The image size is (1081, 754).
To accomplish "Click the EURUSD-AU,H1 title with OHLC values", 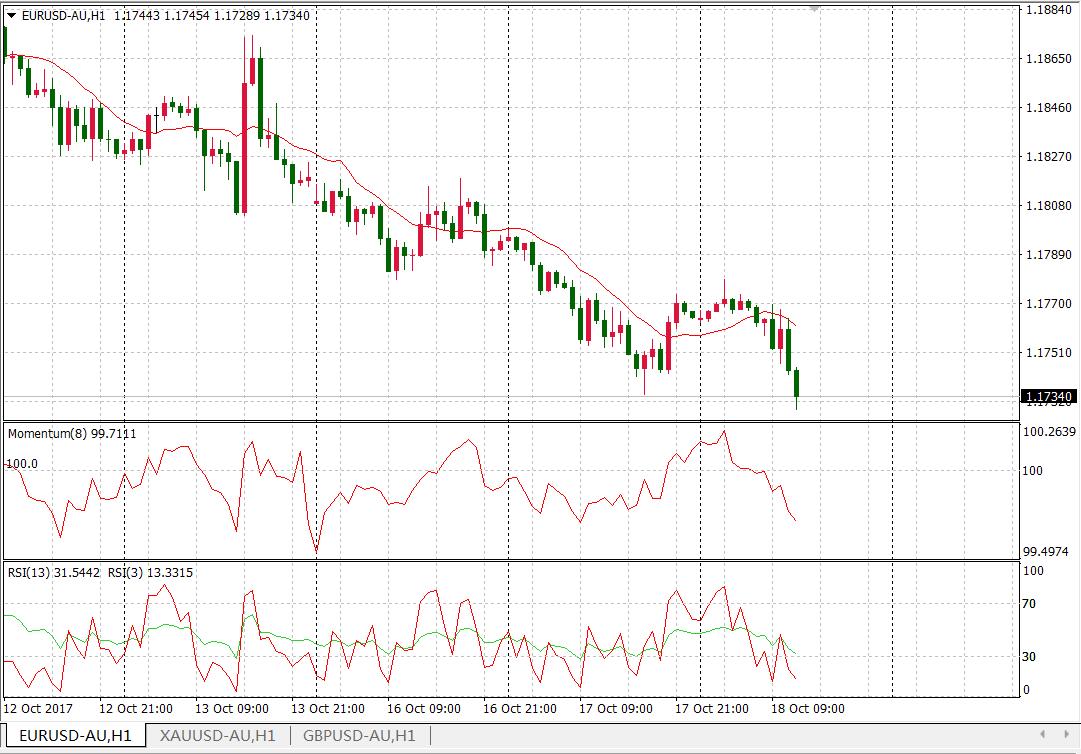I will [x=165, y=15].
